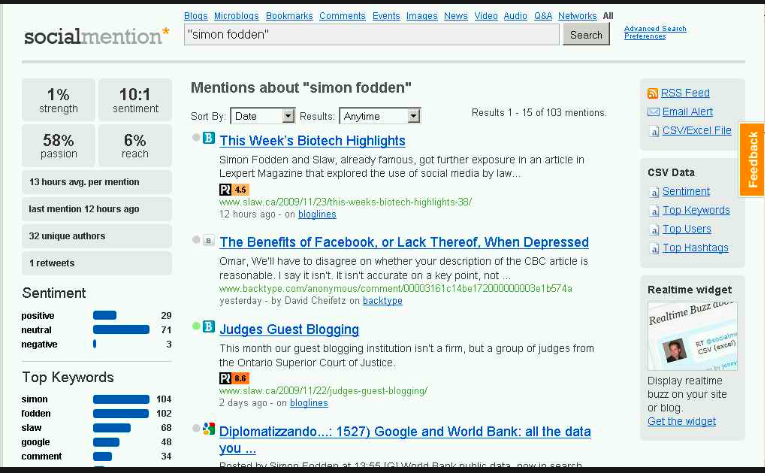Download the CSV/Excel File link
The width and height of the screenshot is (765, 473).
[x=697, y=131]
